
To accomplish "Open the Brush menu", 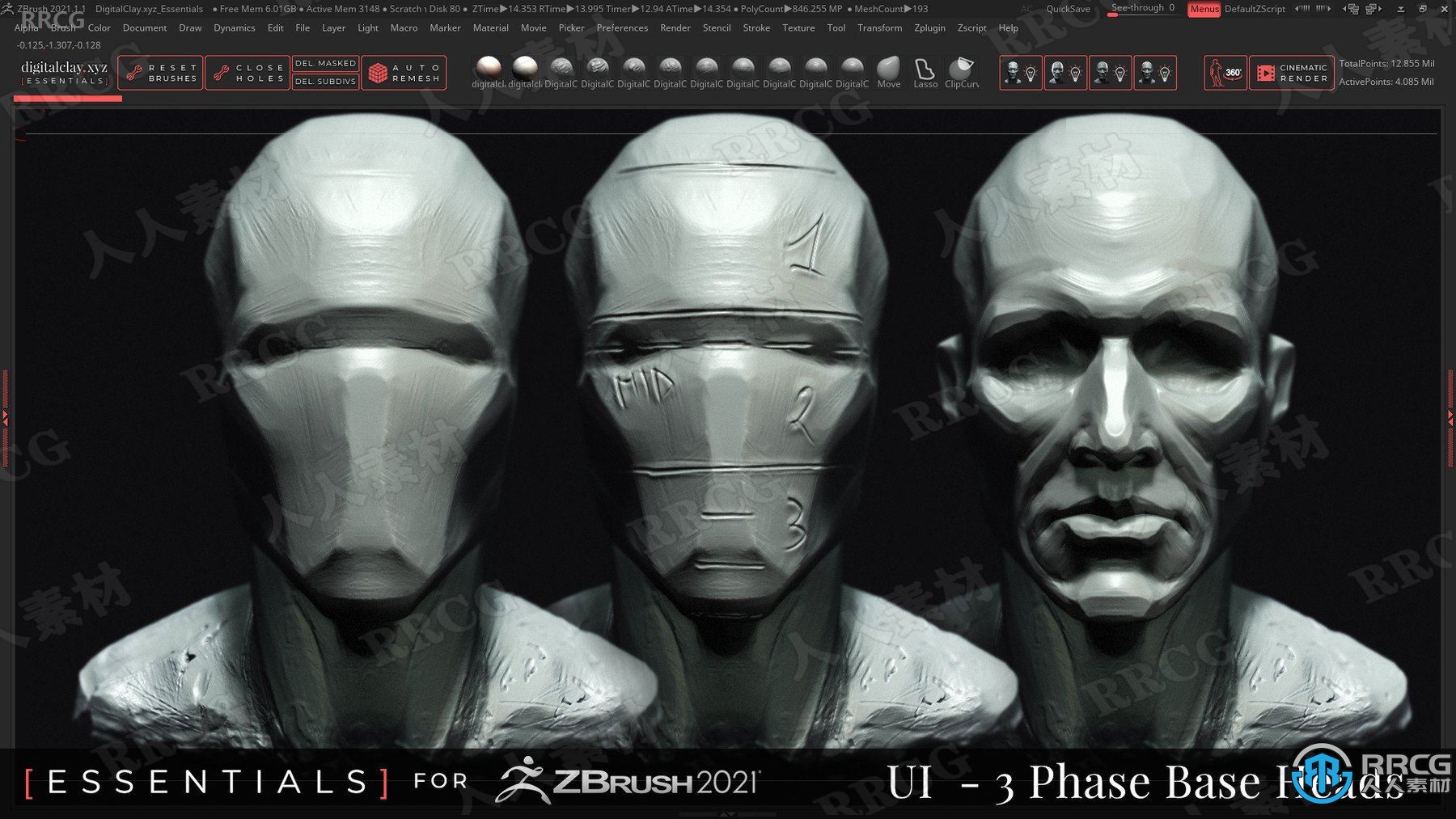I will point(63,27).
